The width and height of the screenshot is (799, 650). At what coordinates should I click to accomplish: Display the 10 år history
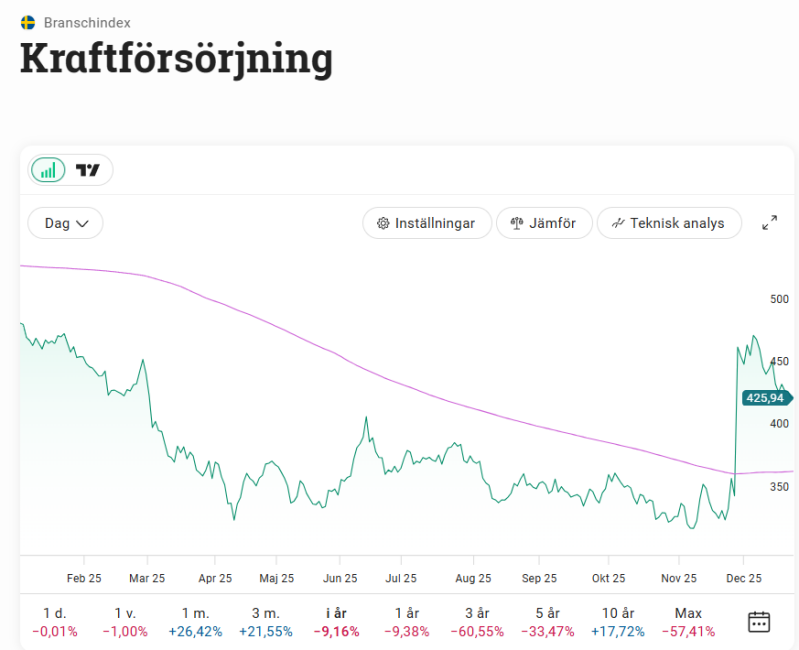pos(618,621)
